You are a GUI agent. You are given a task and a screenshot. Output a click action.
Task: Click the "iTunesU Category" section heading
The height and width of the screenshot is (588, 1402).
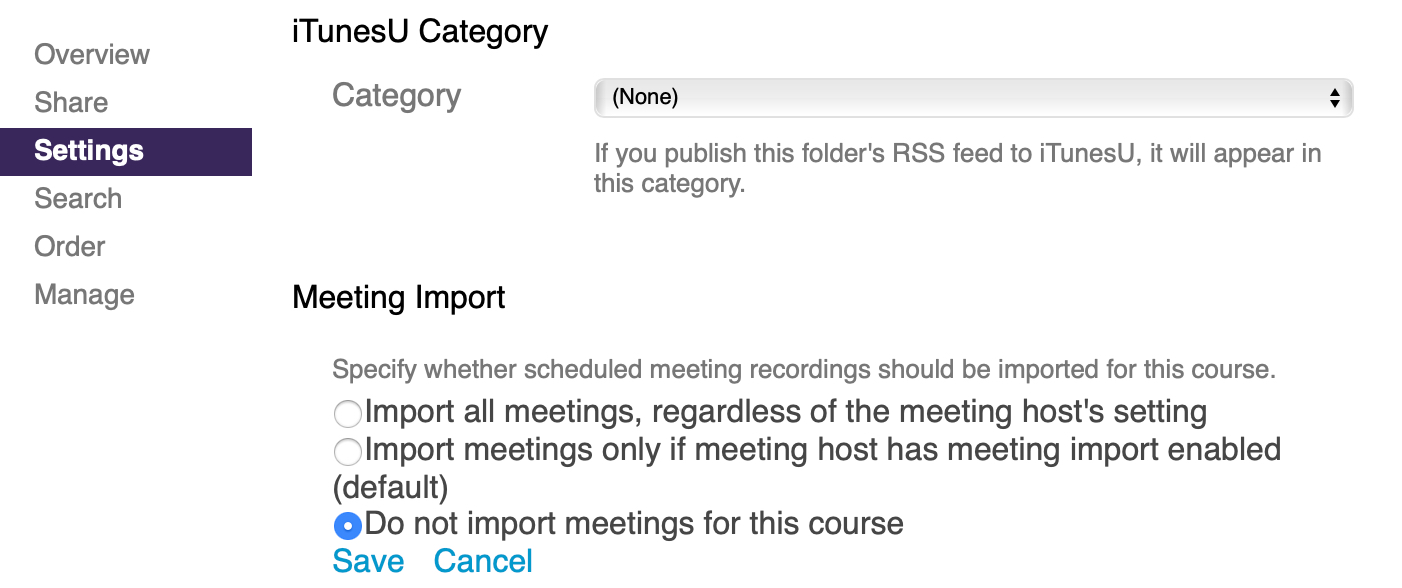pos(420,32)
